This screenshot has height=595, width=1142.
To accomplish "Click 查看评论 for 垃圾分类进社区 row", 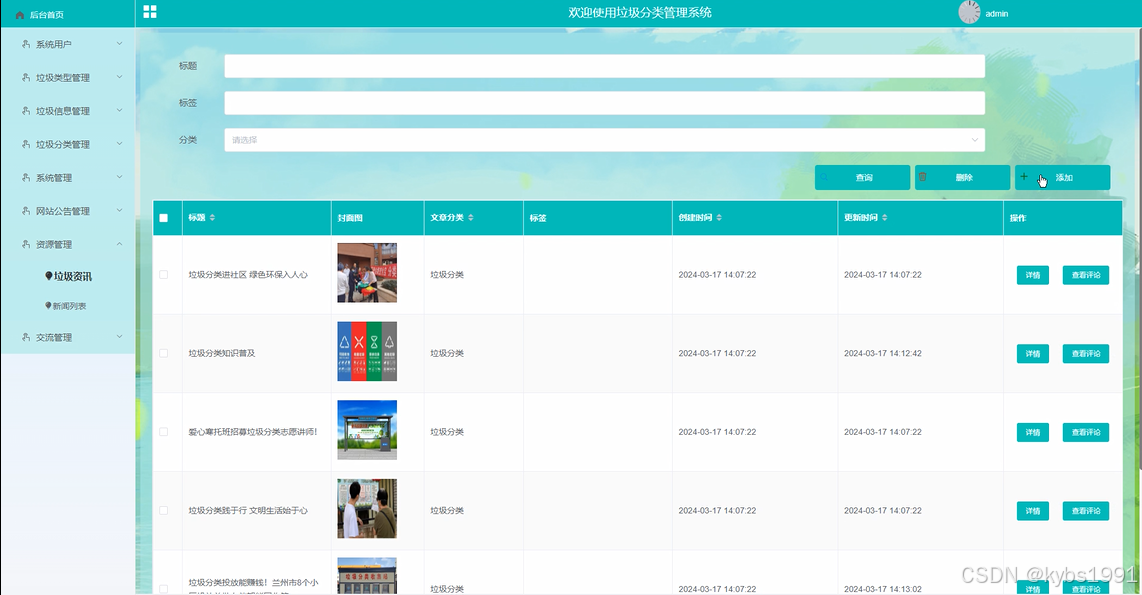I will coord(1086,275).
